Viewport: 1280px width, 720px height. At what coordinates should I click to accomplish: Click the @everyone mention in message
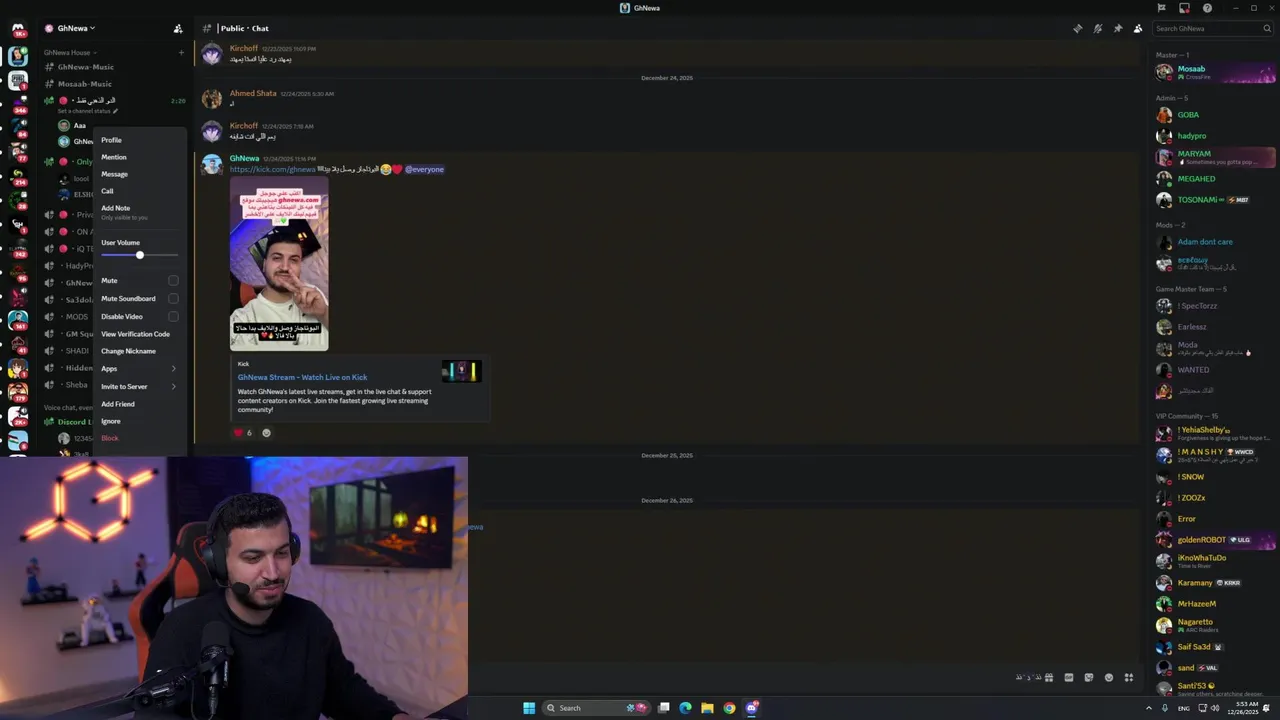pos(424,170)
